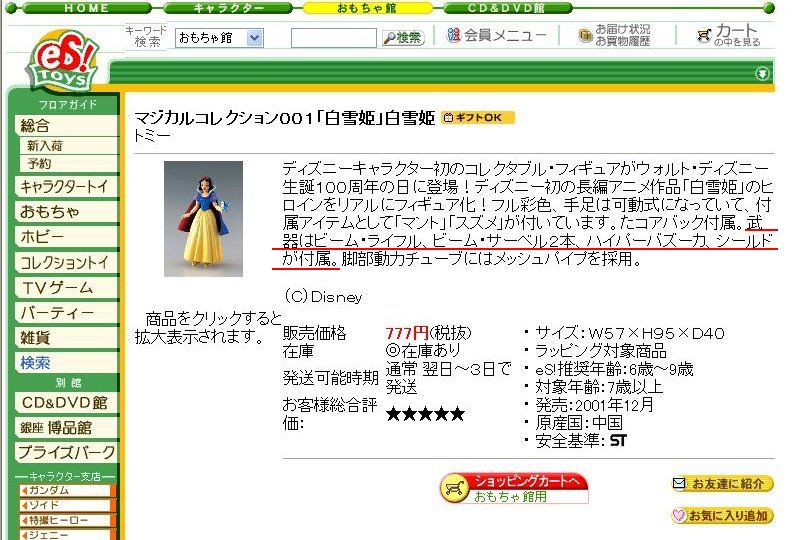This screenshot has width=800, height=540.
Task: Open ゾイド character branch
Action: 67,505
